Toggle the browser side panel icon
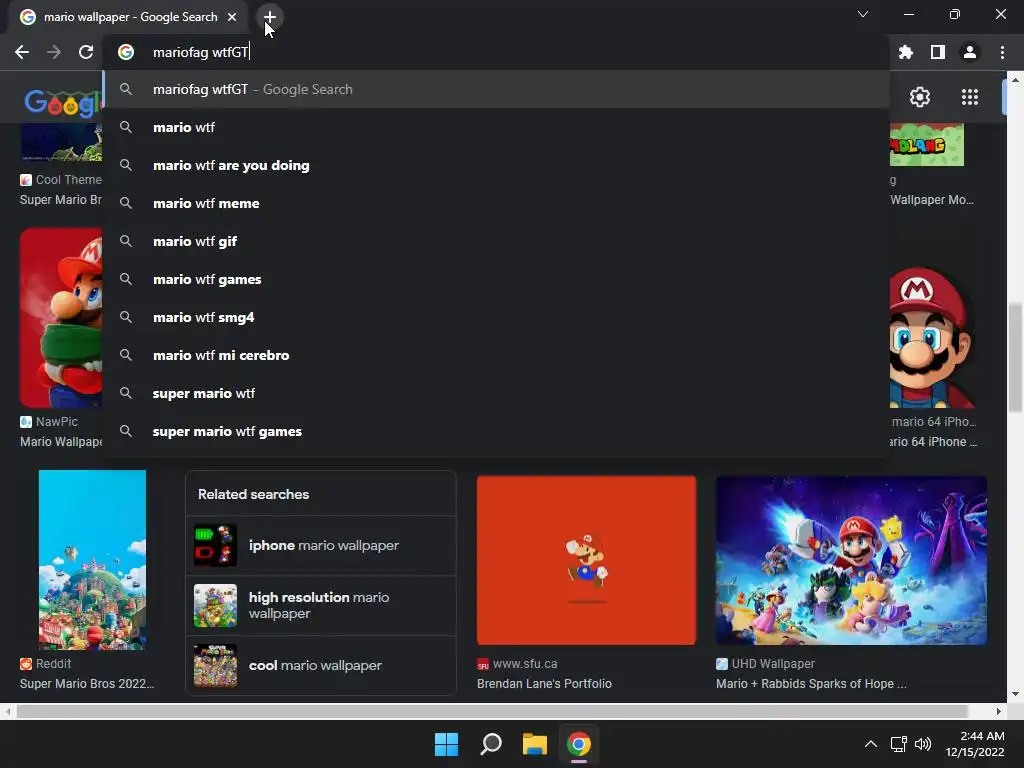 coord(938,52)
